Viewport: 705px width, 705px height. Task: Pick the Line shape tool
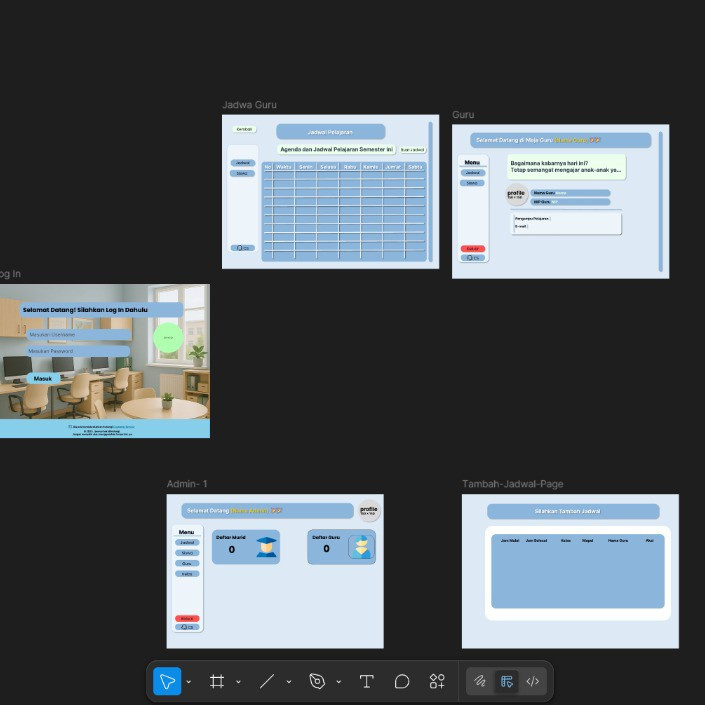coord(267,681)
